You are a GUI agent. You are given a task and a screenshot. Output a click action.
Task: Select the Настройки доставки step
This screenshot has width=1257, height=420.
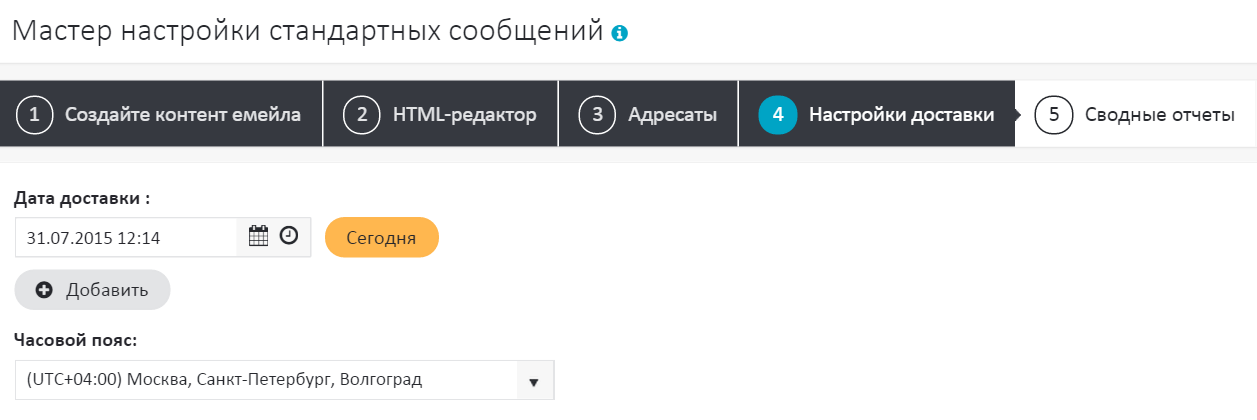tap(901, 114)
